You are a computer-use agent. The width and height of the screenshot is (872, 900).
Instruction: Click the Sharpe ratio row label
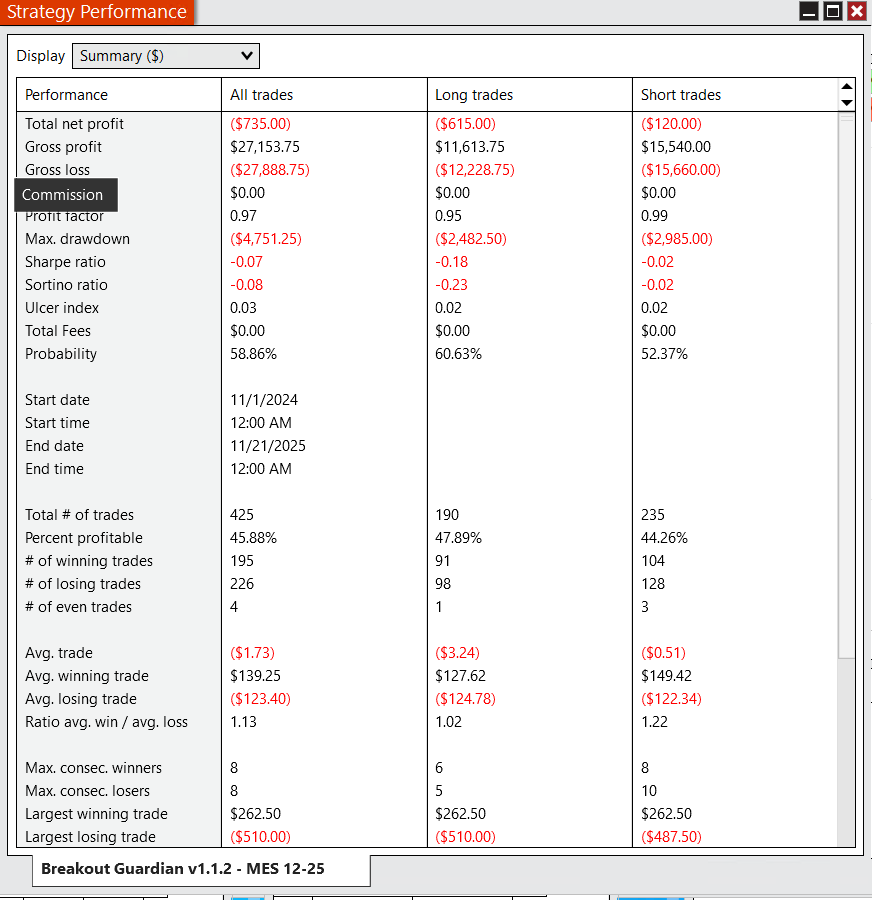(x=65, y=262)
